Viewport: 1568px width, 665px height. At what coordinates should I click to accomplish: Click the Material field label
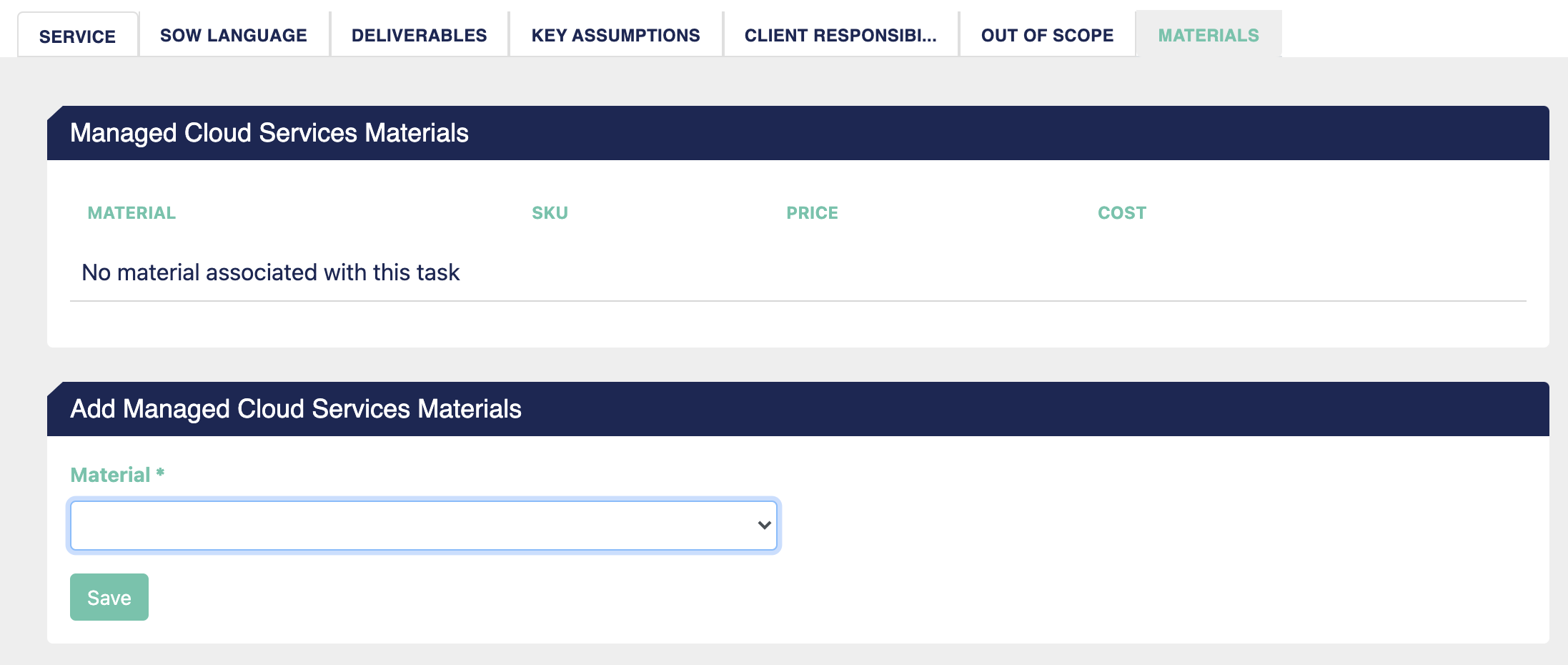(110, 475)
